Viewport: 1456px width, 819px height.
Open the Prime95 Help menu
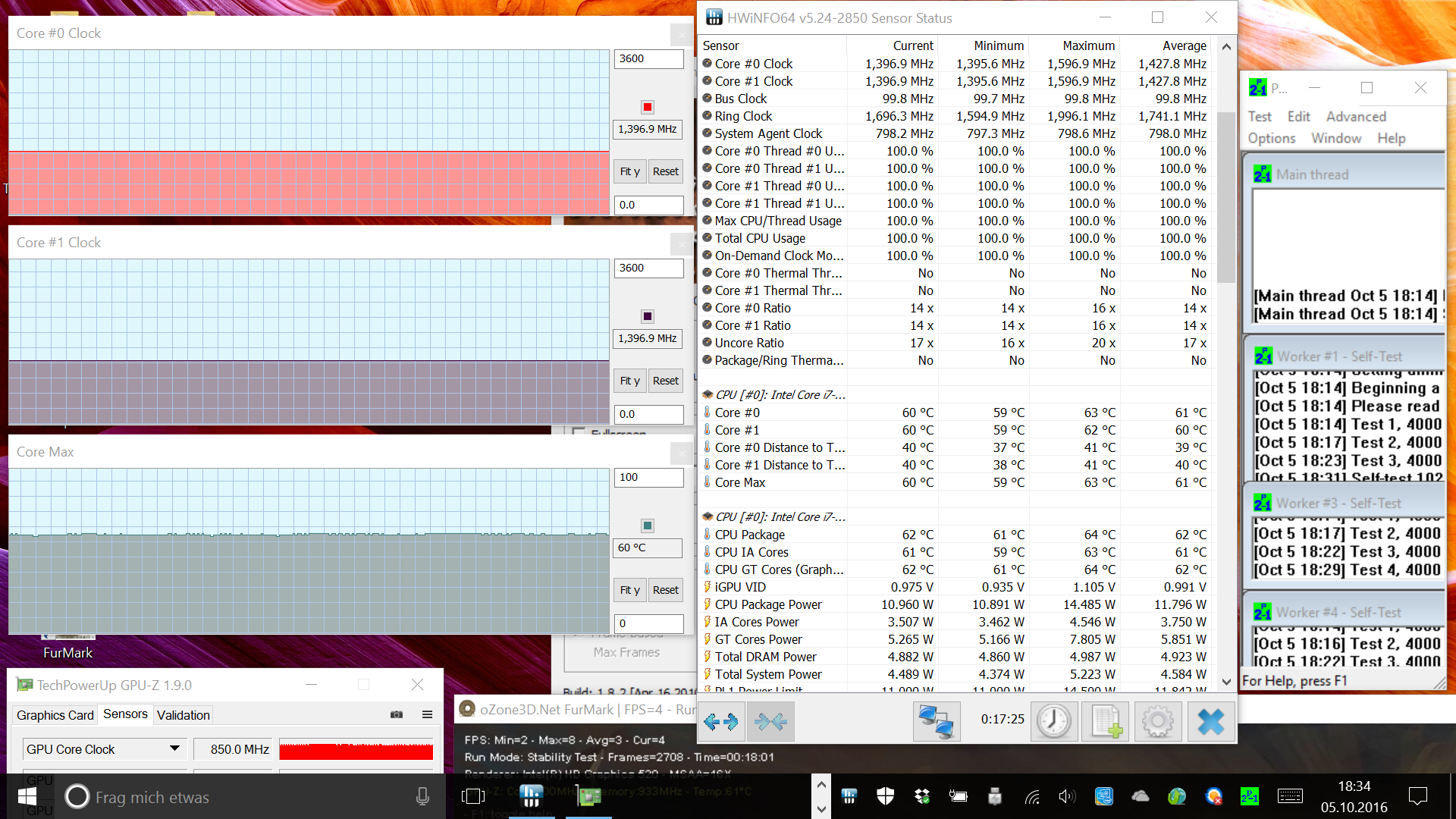1392,138
